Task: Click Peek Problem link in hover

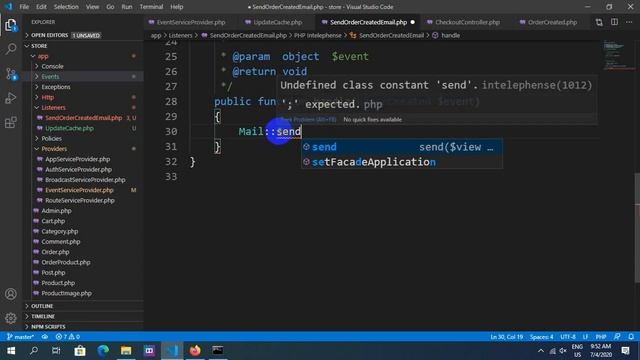Action: tap(309, 119)
